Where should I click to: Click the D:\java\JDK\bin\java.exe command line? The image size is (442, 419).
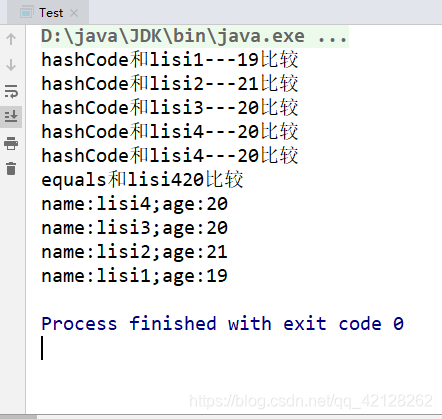[x=195, y=36]
